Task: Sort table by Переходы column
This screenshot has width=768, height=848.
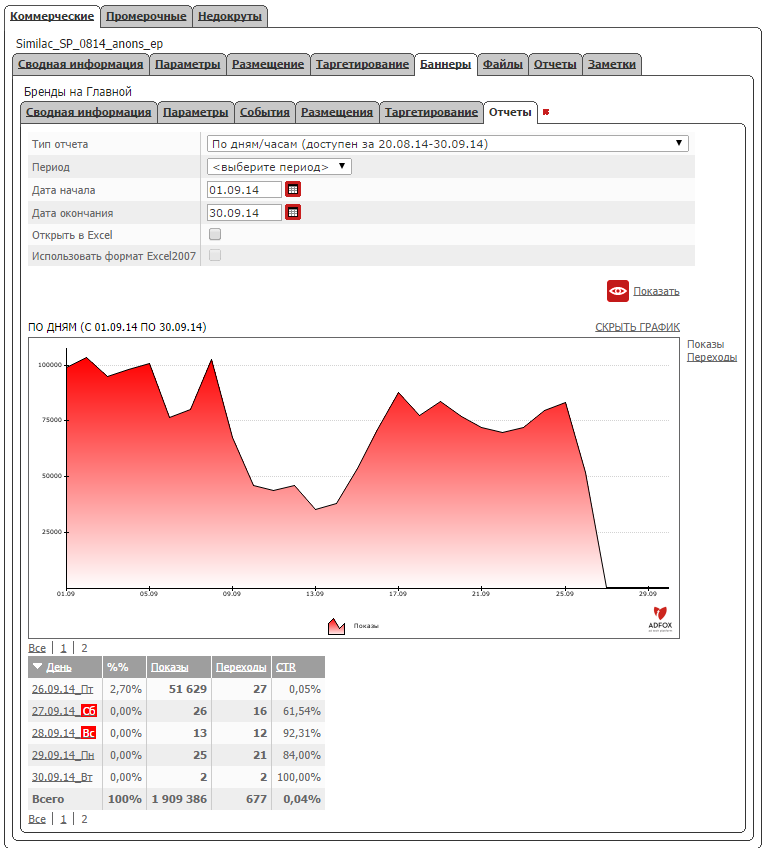Action: pos(241,667)
